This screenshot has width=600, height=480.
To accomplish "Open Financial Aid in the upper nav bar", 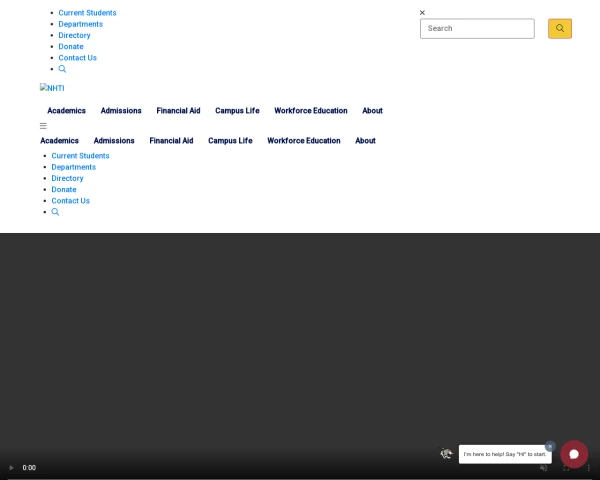I will pyautogui.click(x=178, y=111).
